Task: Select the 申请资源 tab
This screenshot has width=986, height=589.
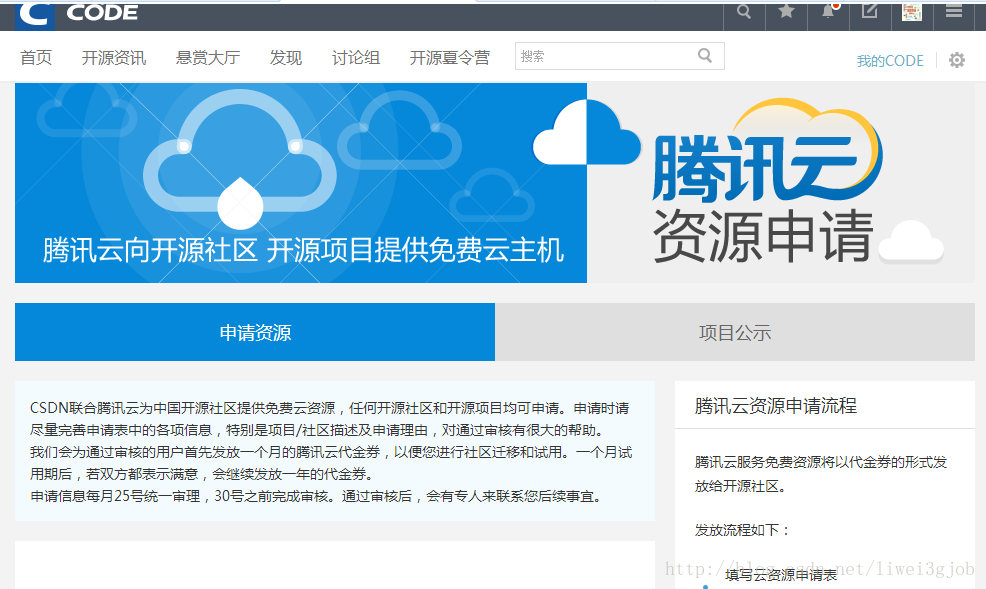Action: (x=255, y=332)
